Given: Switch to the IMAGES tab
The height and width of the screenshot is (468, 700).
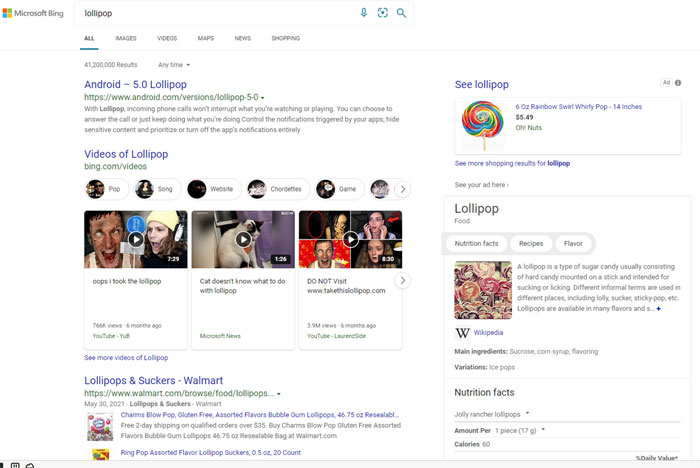Looking at the screenshot, I should (x=125, y=38).
